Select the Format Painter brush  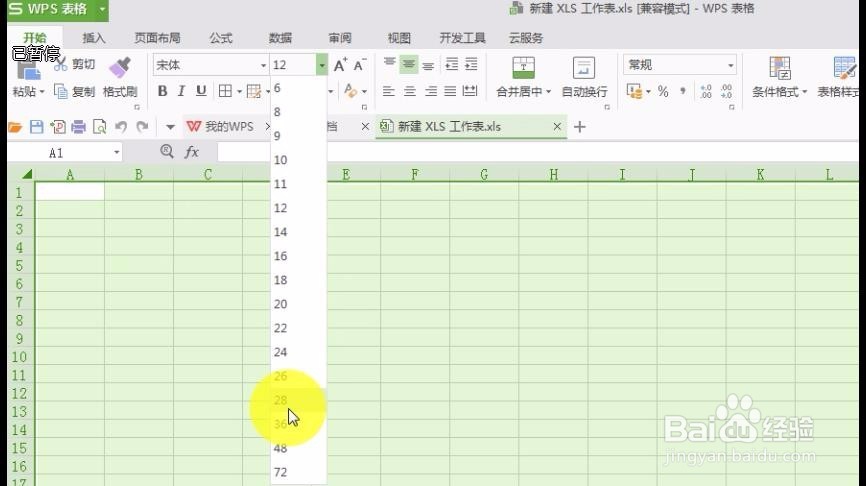pyautogui.click(x=120, y=67)
